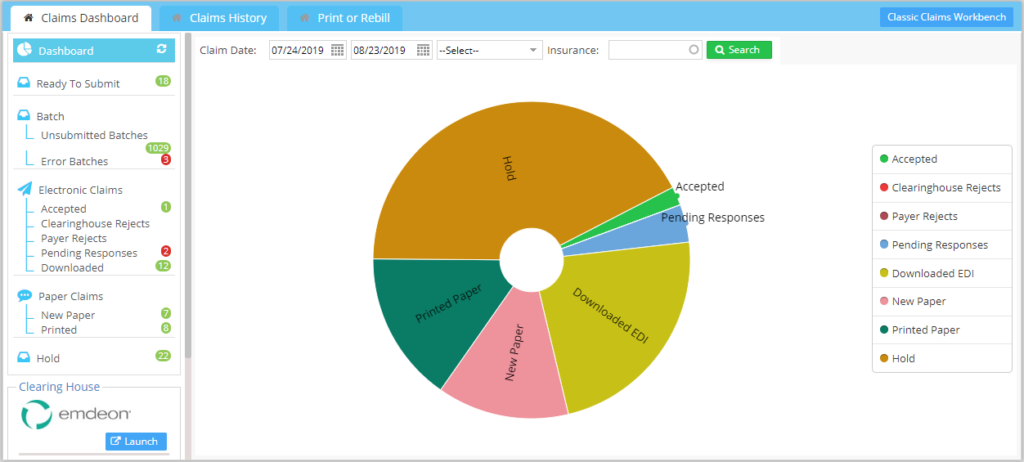1024x462 pixels.
Task: Toggle Downloaded EDI in chart legend
Action: pos(942,273)
